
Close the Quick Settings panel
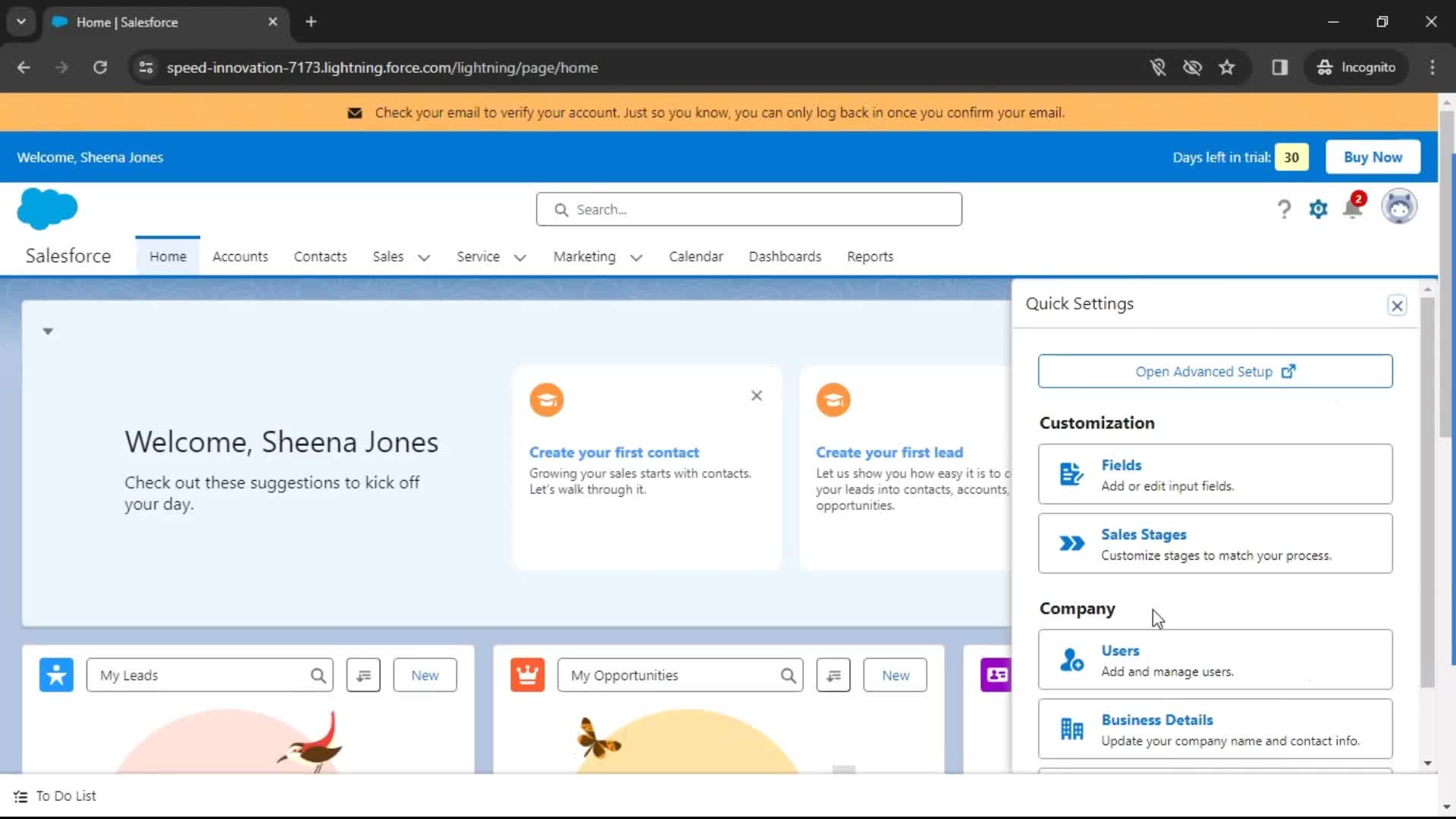point(1397,306)
